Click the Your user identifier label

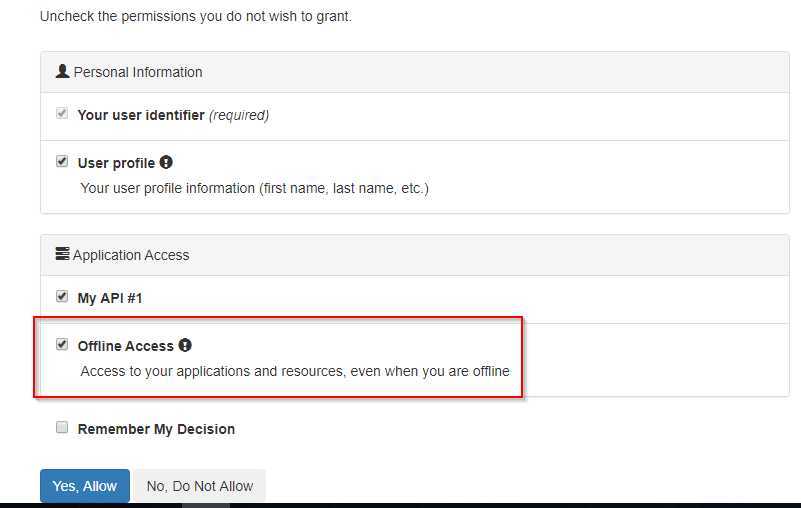[141, 115]
